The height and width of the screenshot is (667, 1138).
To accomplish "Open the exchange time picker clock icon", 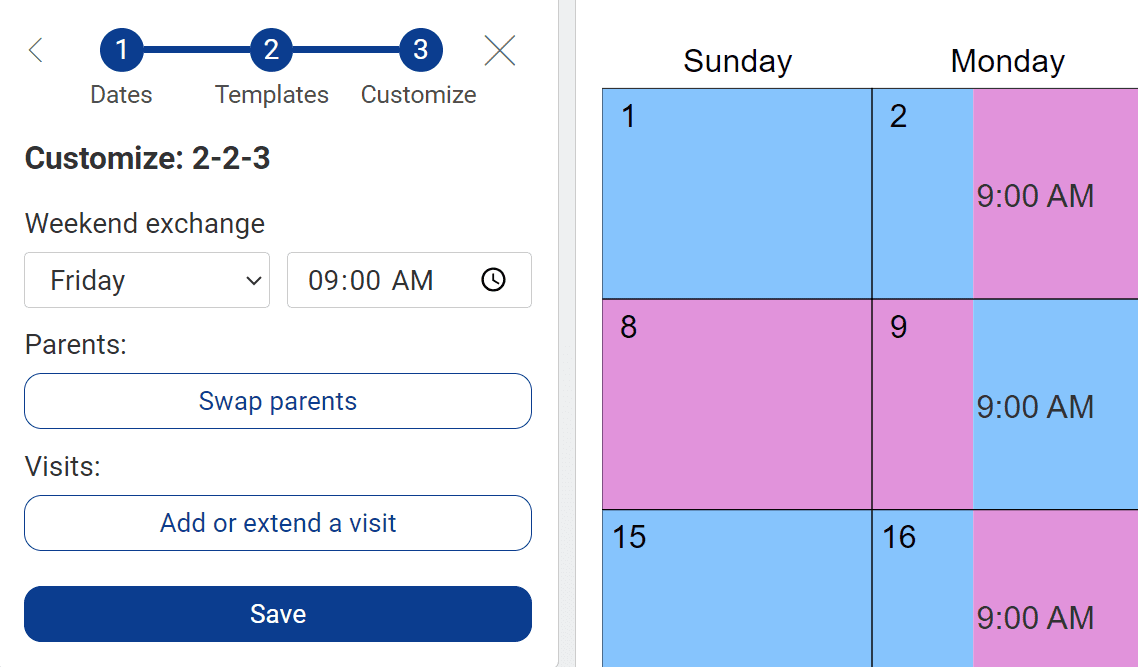I will (492, 280).
